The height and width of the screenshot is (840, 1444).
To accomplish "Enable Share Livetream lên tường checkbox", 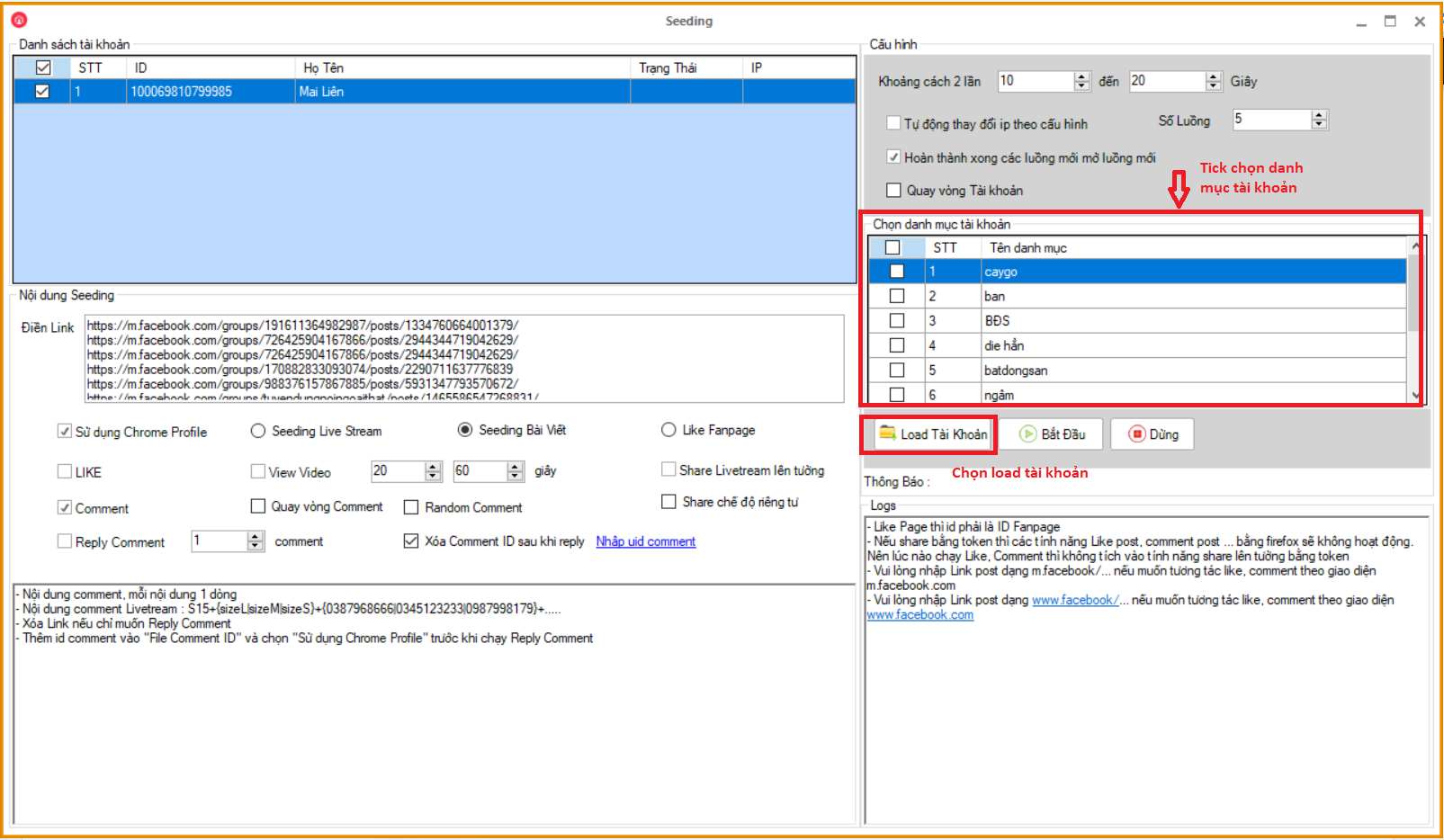I will 668,469.
